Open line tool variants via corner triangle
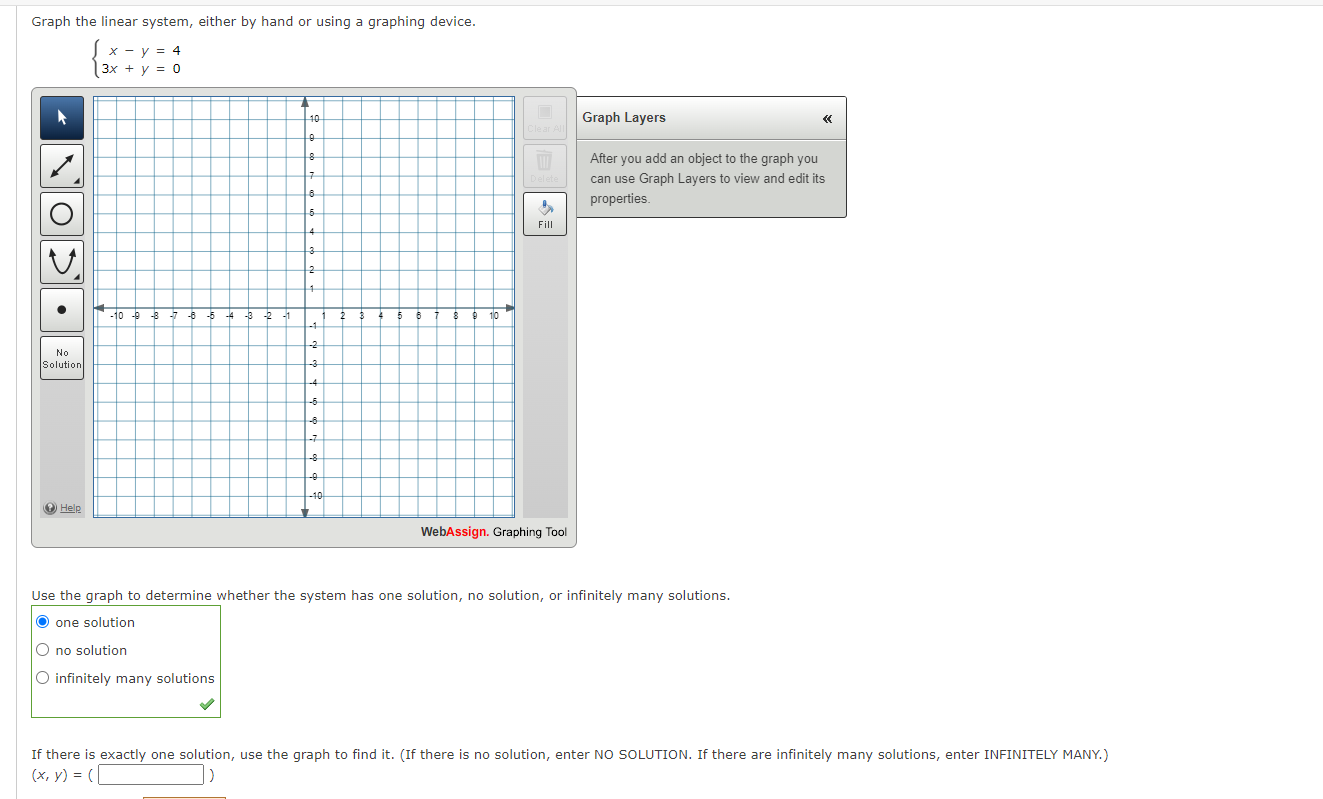Viewport: 1323px width, 799px height. coord(75,179)
